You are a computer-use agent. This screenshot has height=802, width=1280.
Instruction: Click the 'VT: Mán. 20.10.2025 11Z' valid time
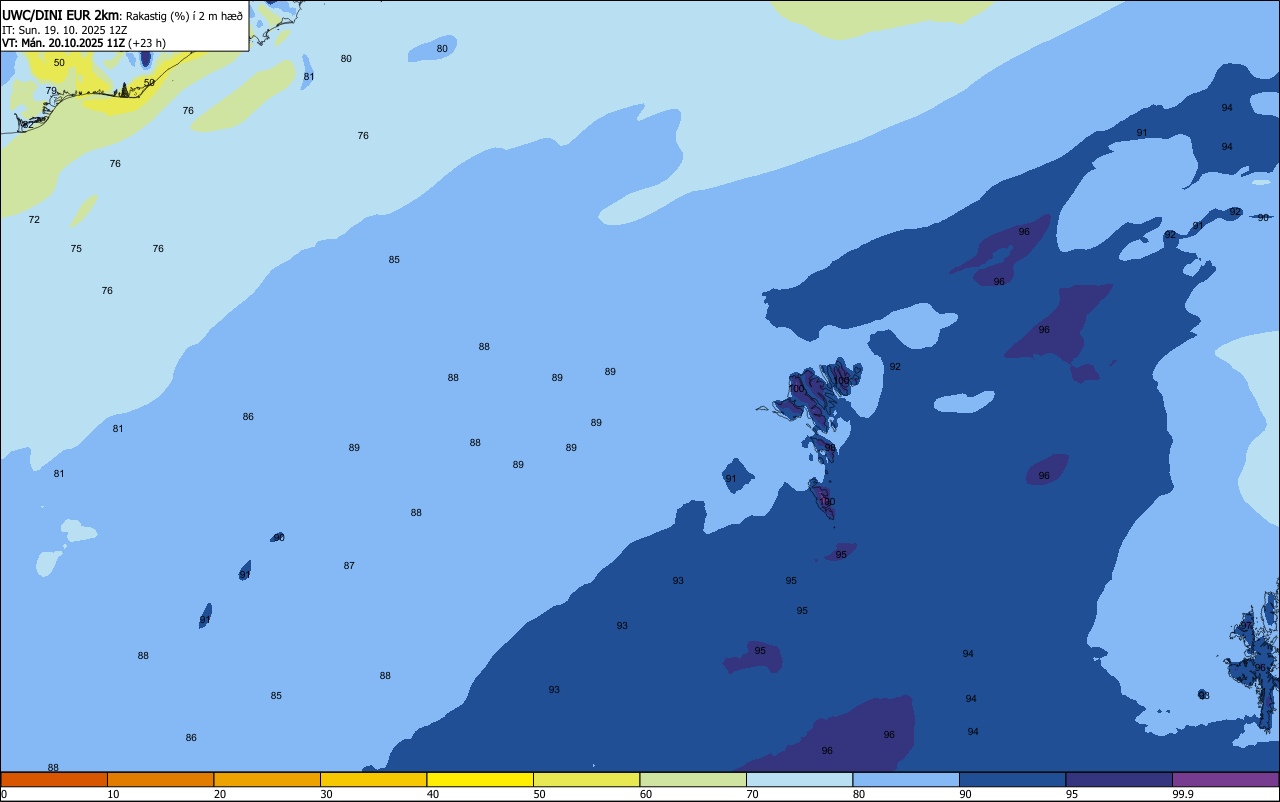(x=63, y=43)
